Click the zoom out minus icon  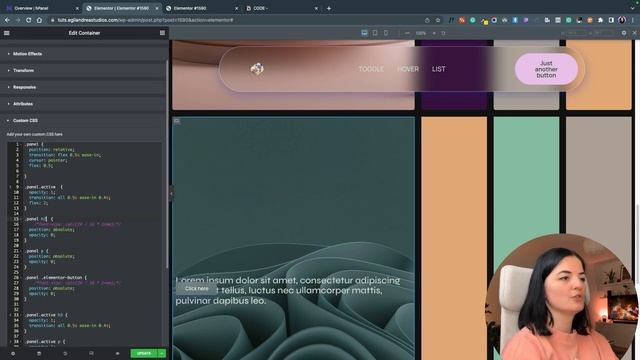407,33
